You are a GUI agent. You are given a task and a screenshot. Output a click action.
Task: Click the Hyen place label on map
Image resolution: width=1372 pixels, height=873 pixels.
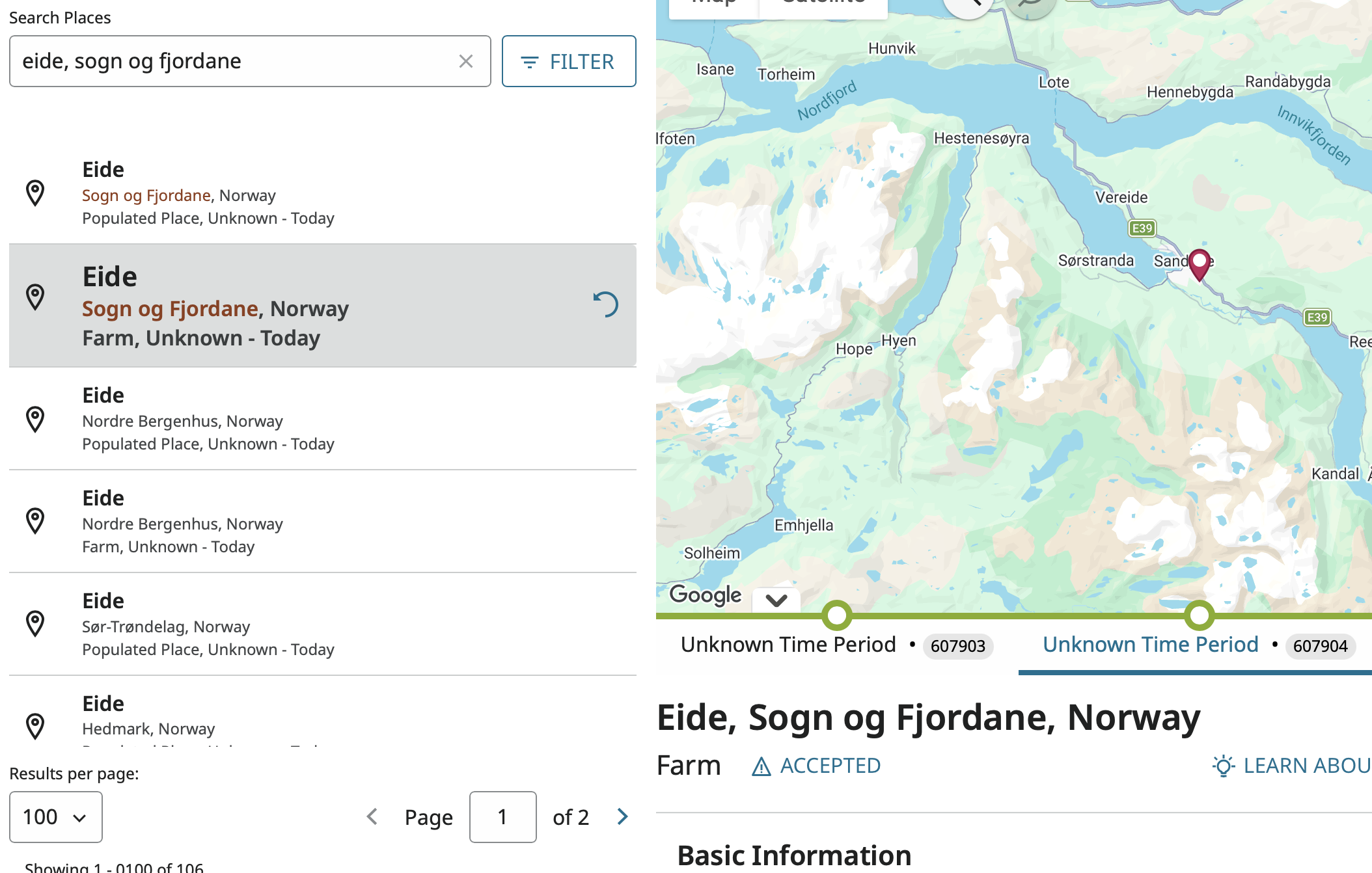pos(899,340)
